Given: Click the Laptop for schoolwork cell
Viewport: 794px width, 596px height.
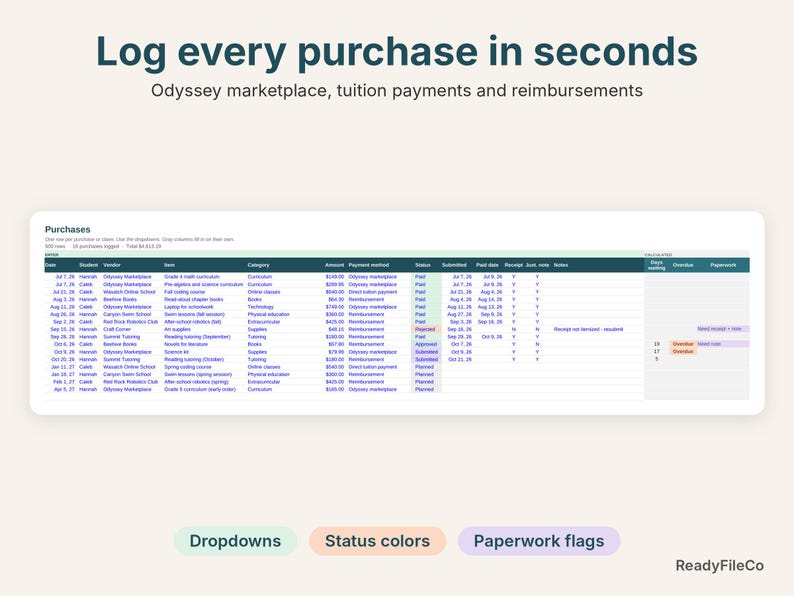Looking at the screenshot, I should tap(189, 307).
